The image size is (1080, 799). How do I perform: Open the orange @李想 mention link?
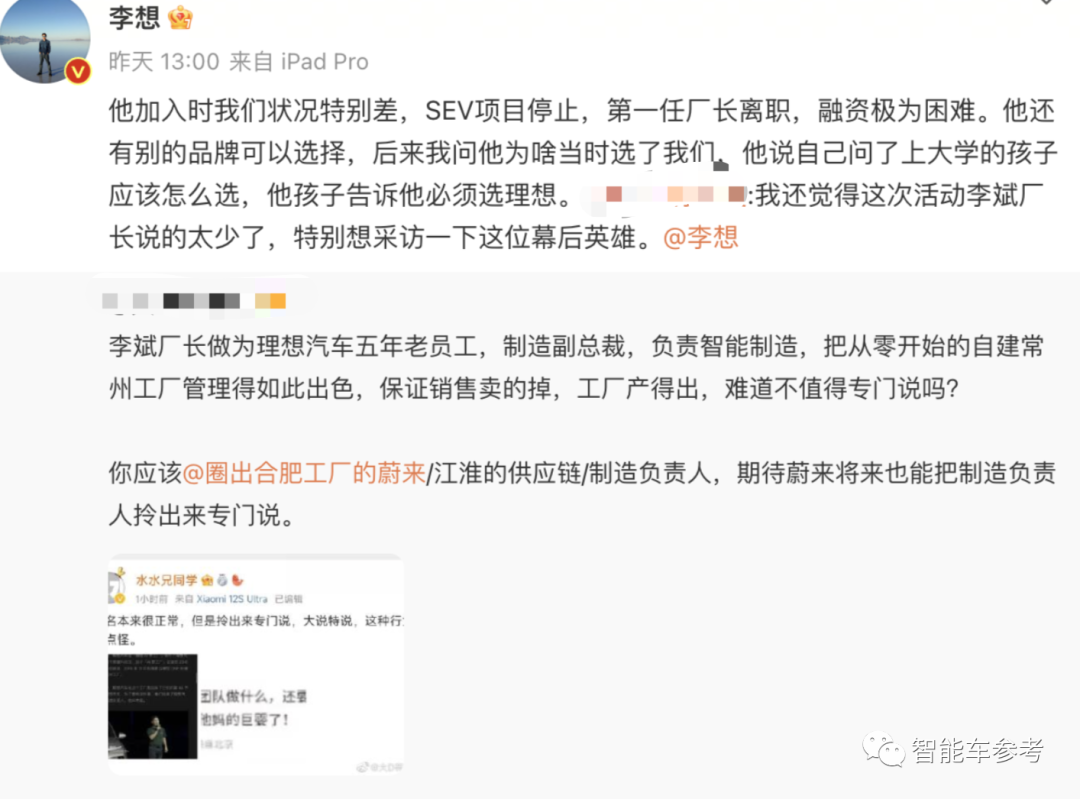click(700, 238)
